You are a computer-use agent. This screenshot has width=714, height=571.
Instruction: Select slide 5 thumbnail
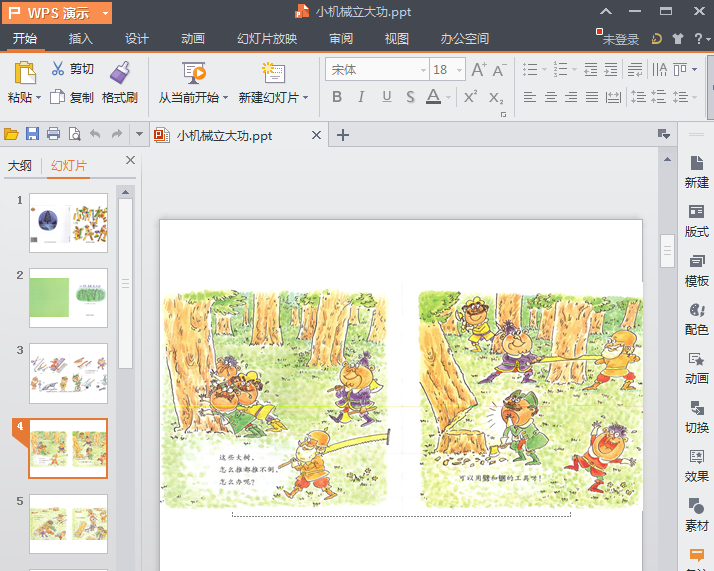(68, 524)
